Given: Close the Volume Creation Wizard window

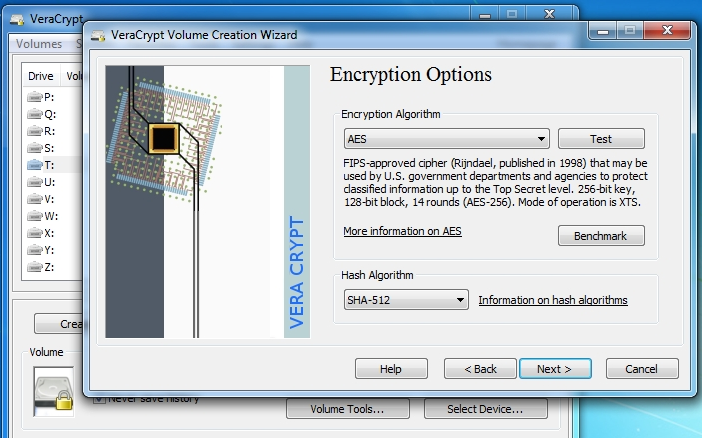Looking at the screenshot, I should [667, 30].
